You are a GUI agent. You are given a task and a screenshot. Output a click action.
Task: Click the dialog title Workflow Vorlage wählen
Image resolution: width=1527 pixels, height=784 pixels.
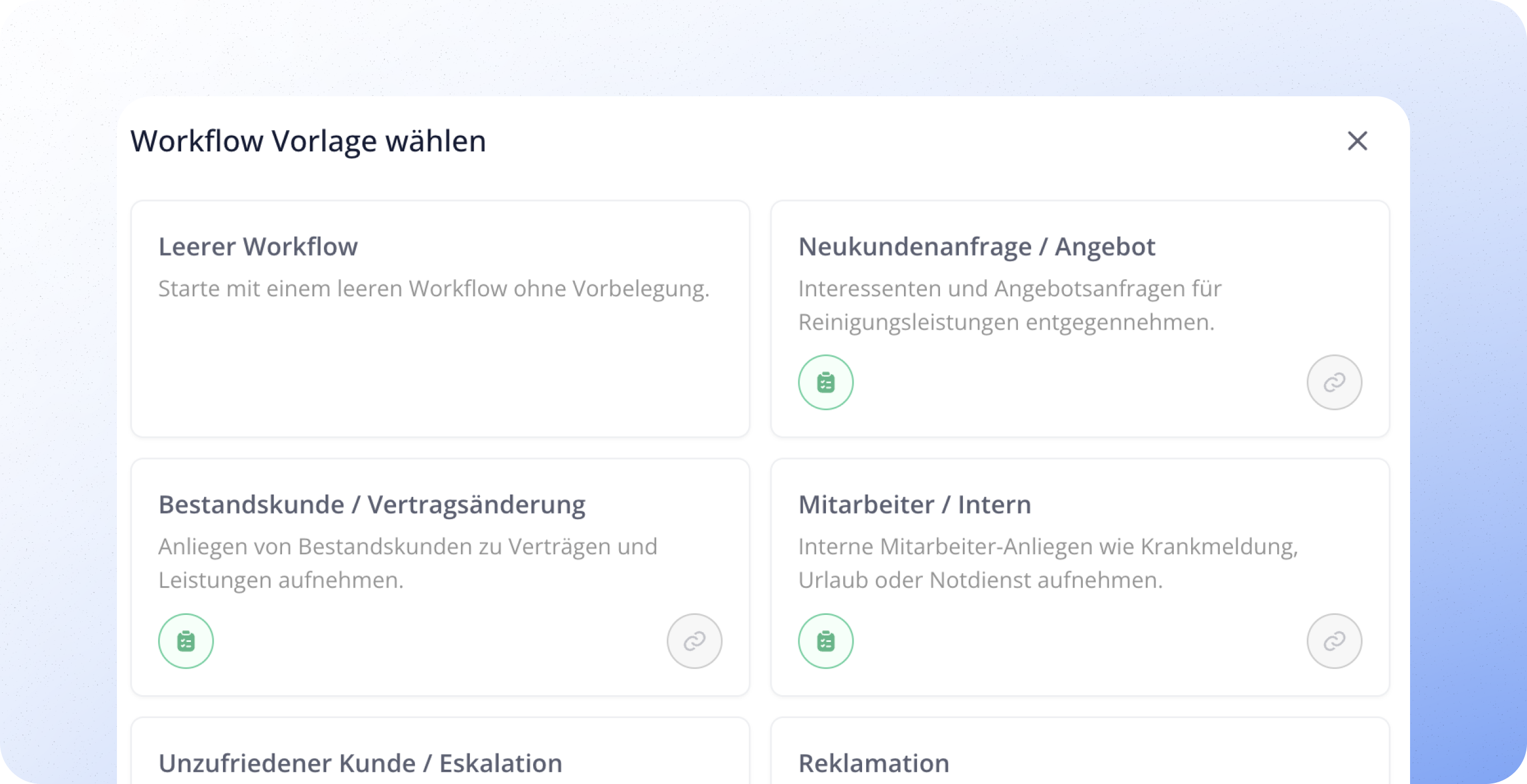pyautogui.click(x=308, y=141)
